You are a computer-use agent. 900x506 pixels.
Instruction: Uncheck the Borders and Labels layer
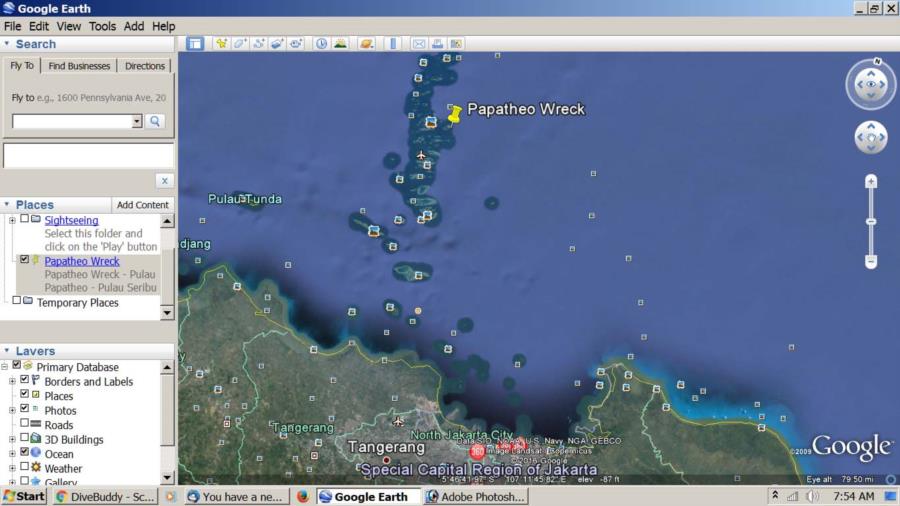coord(24,379)
